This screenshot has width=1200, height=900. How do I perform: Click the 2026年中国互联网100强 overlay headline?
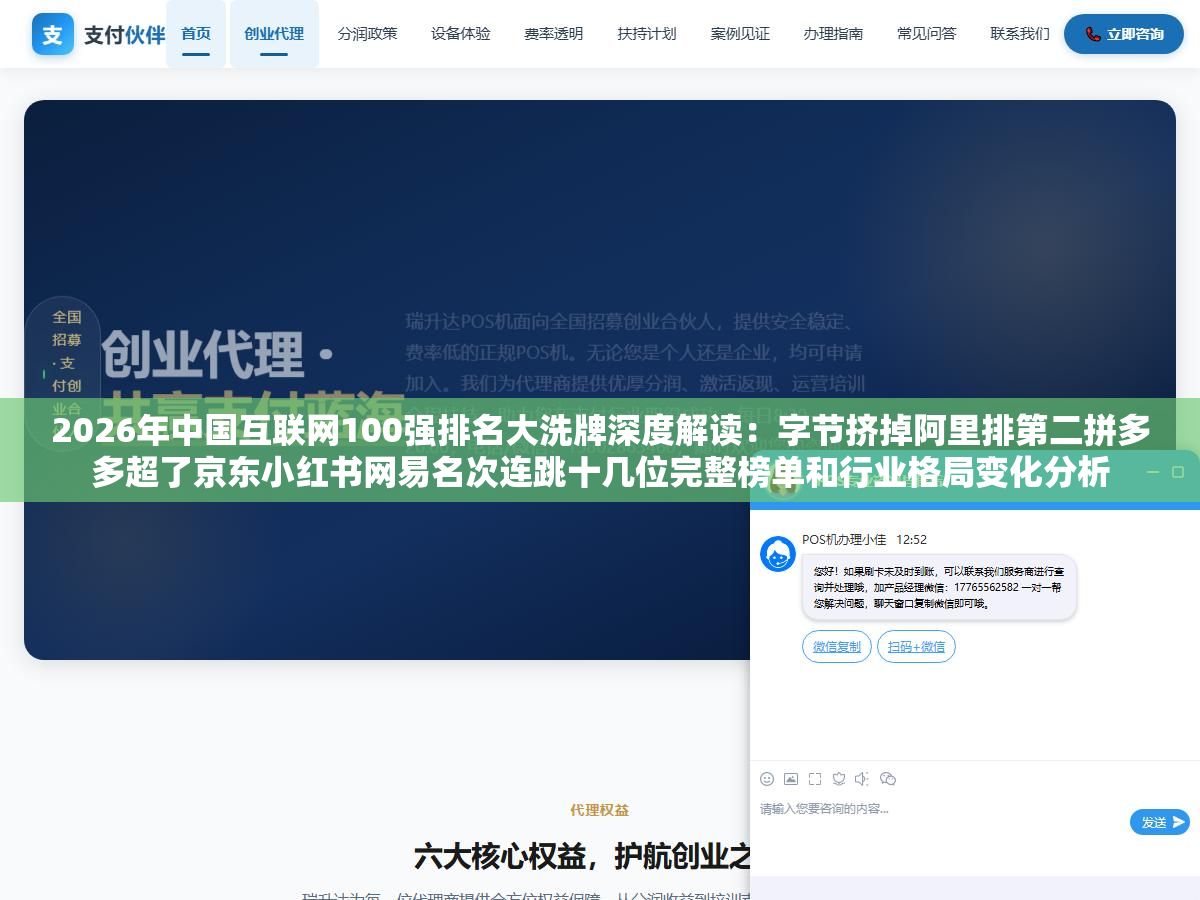tap(600, 451)
